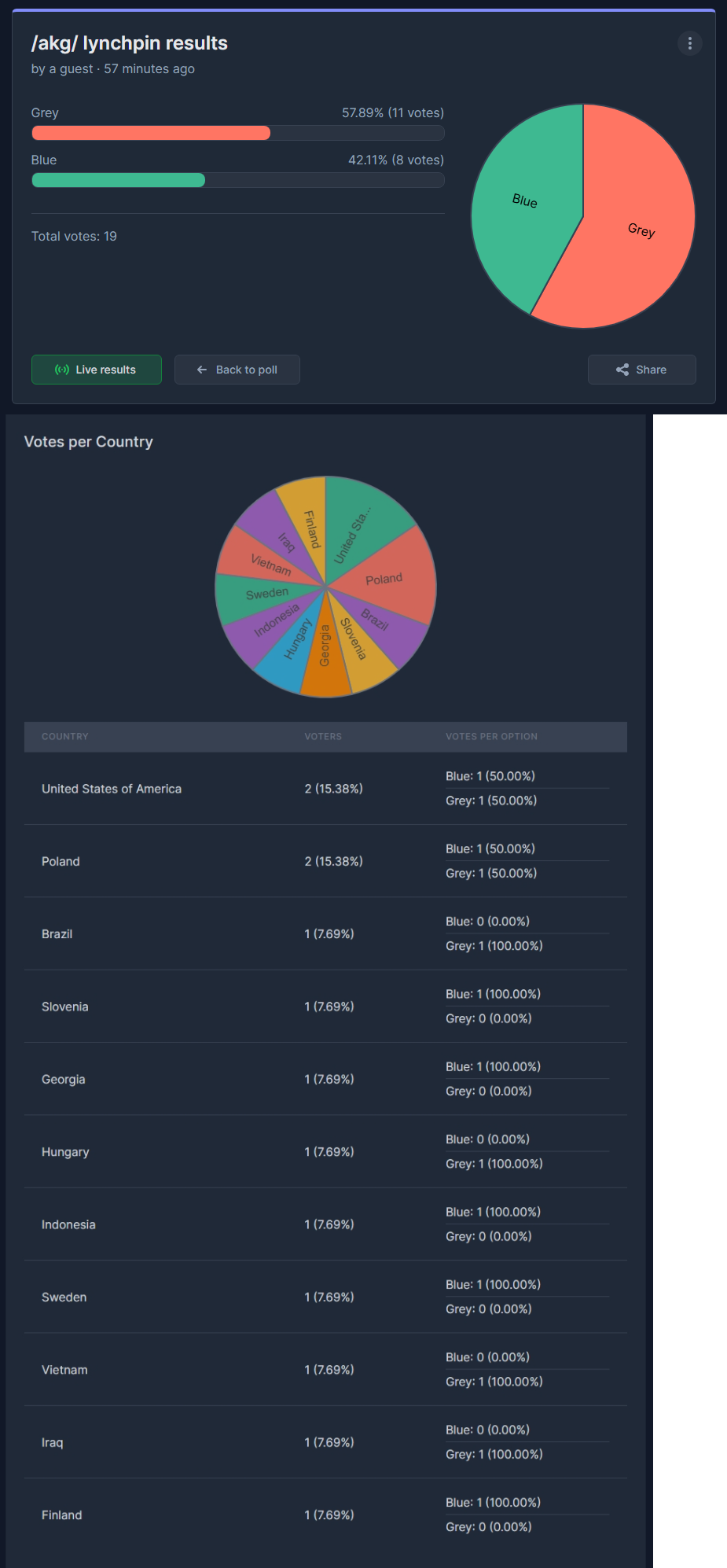The height and width of the screenshot is (1568, 727).
Task: Select the Sweden country name in table
Action: [64, 1297]
